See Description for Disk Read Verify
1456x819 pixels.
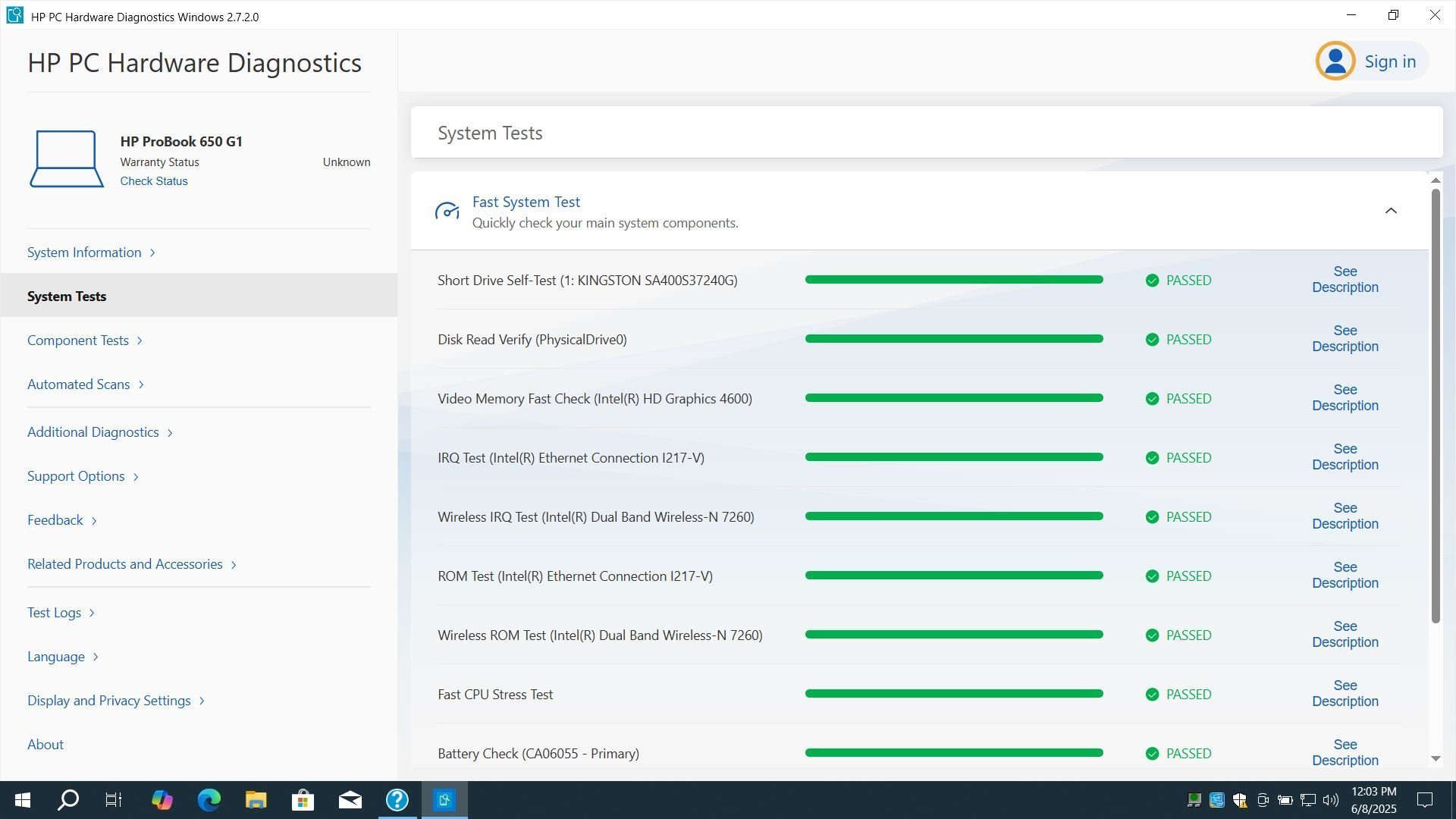(x=1345, y=339)
